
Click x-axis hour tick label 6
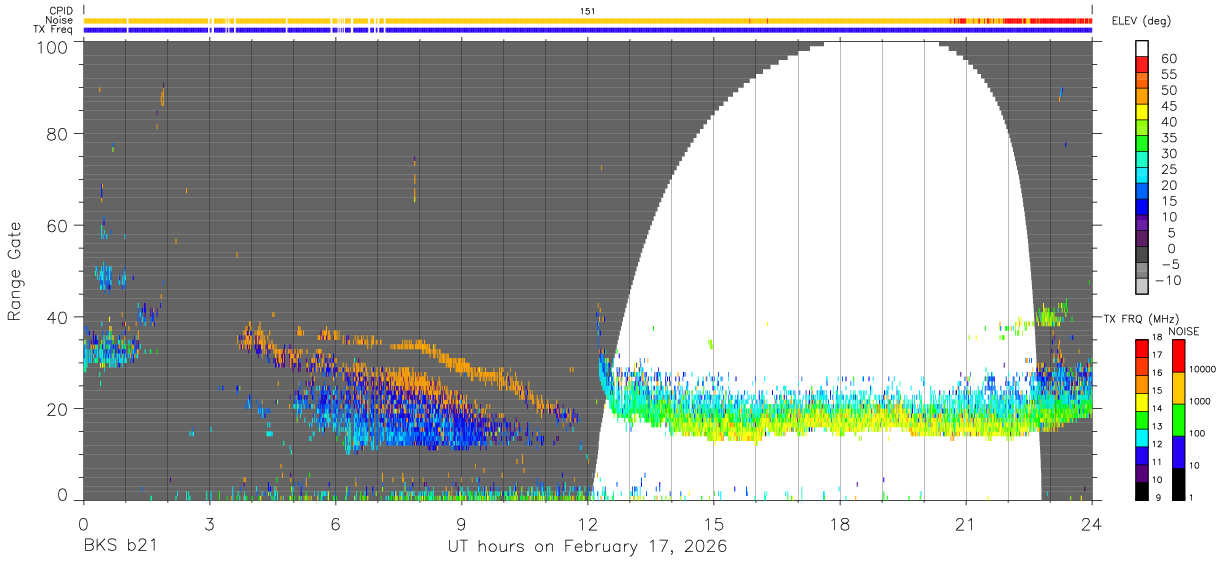(x=335, y=523)
